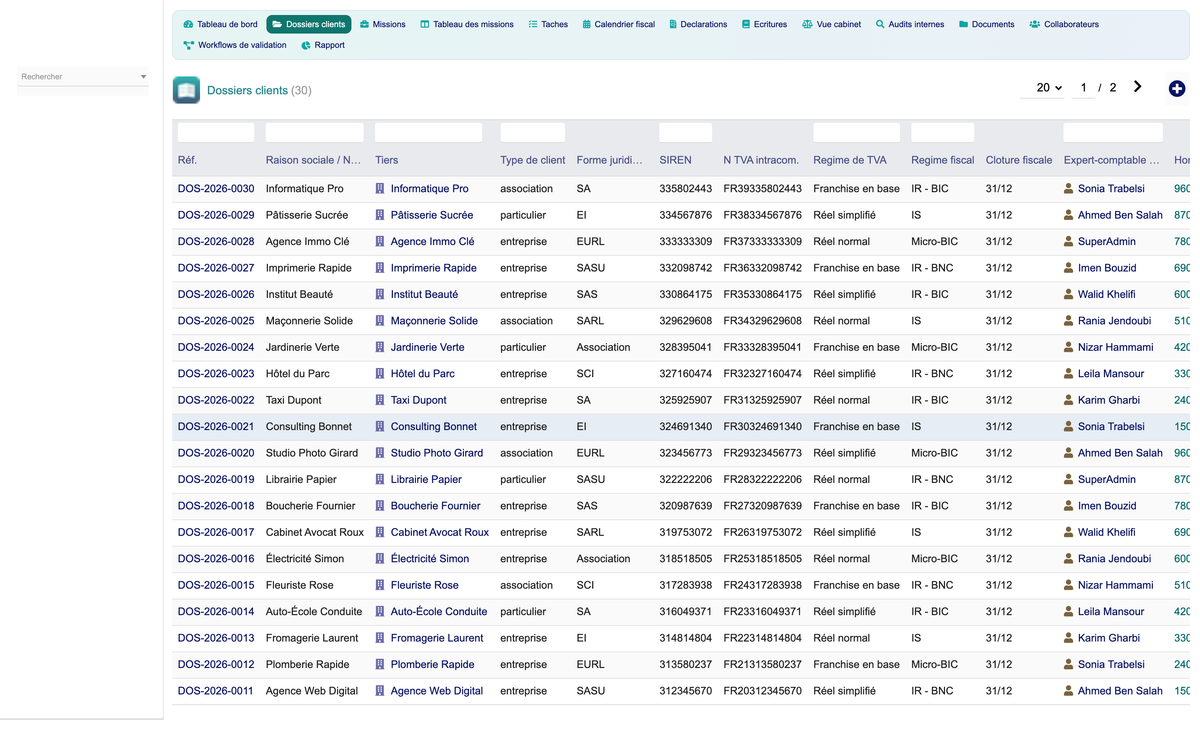Screen dimensions: 1200x743
Task: Open the Rechercher dropdown in sidebar
Action: 83,77
